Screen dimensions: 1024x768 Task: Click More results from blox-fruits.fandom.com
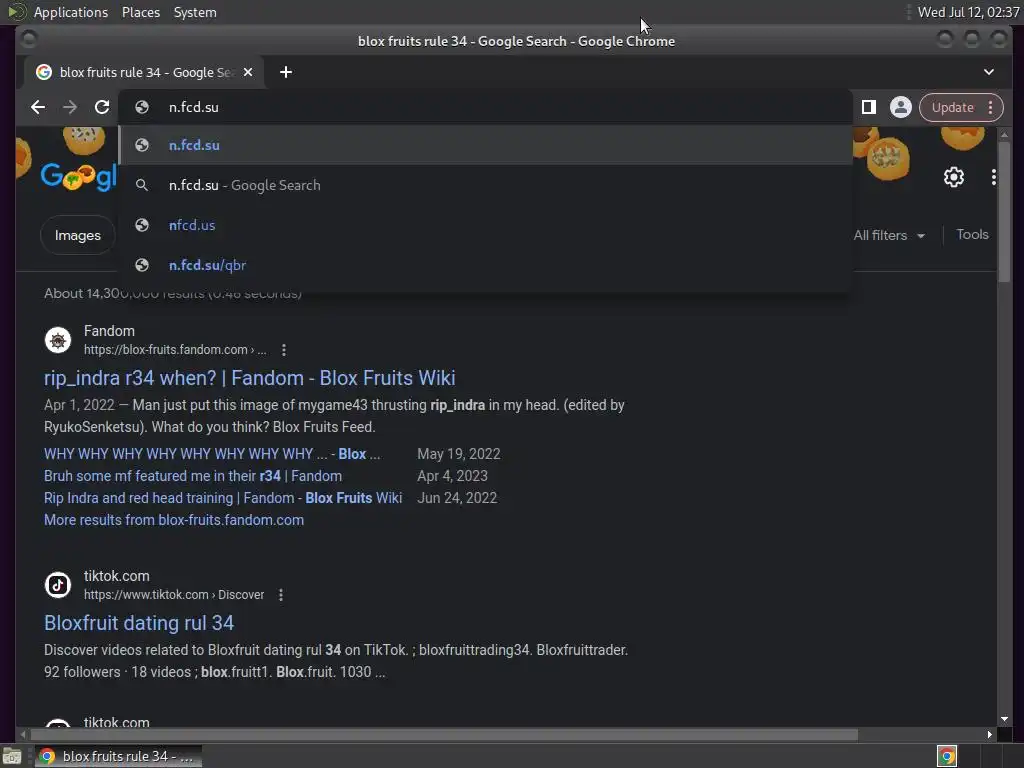point(174,520)
